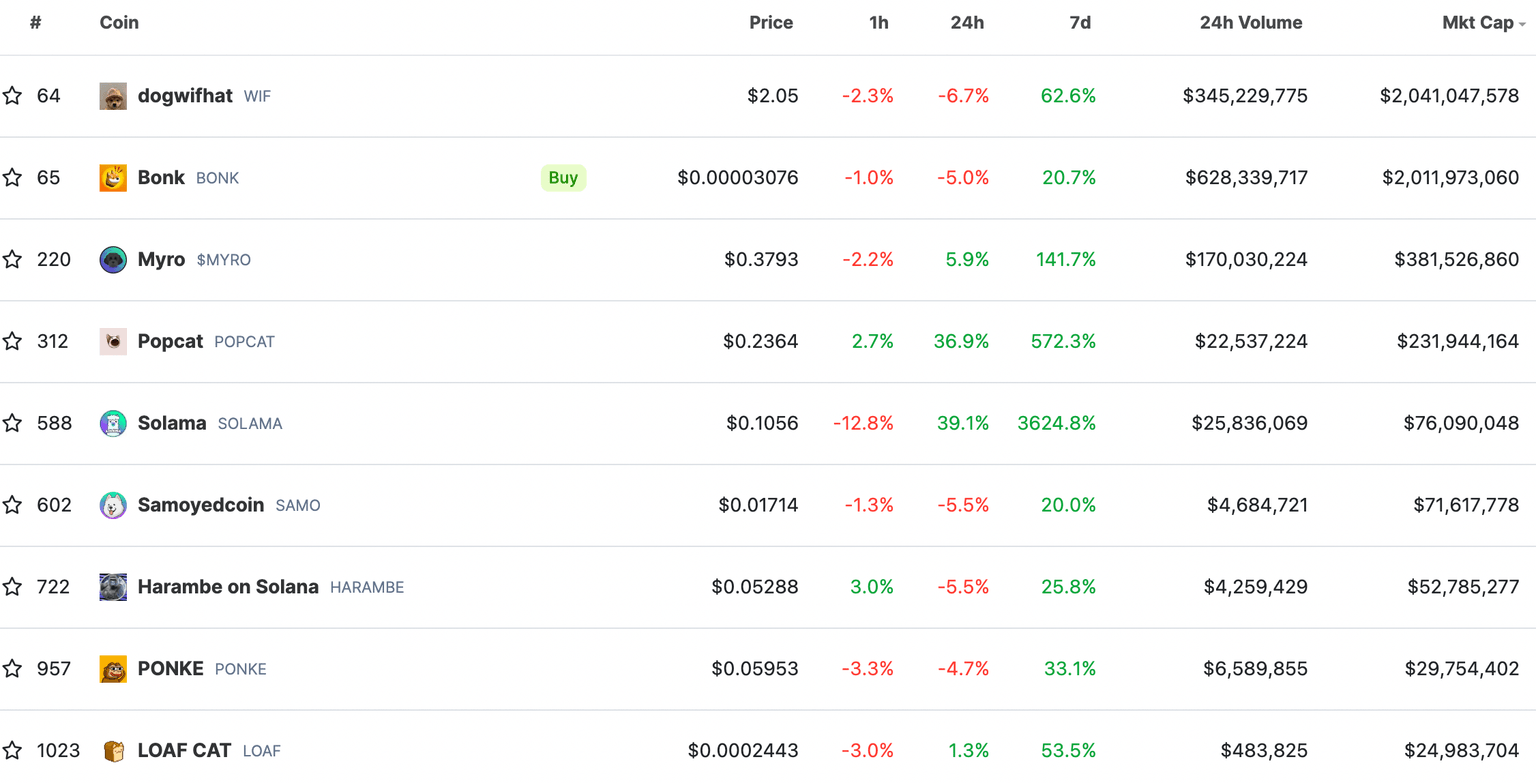Click the Bonk coin logo
The height and width of the screenshot is (783, 1536).
click(113, 178)
